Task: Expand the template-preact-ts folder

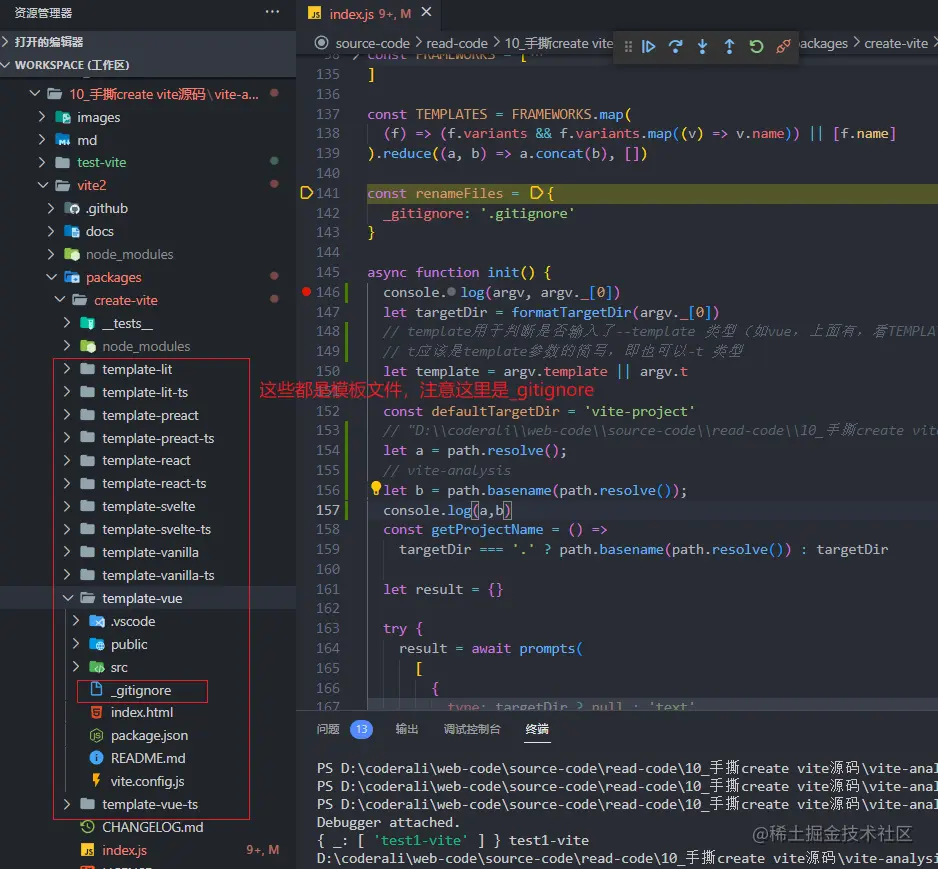Action: pyautogui.click(x=158, y=438)
